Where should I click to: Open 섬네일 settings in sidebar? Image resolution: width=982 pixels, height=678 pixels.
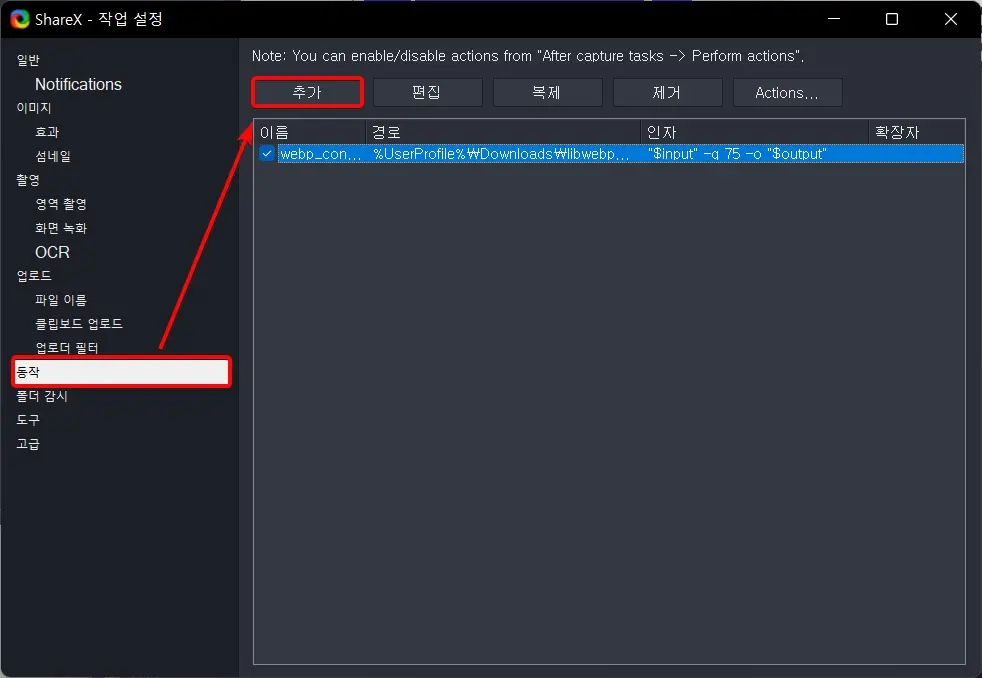(53, 156)
